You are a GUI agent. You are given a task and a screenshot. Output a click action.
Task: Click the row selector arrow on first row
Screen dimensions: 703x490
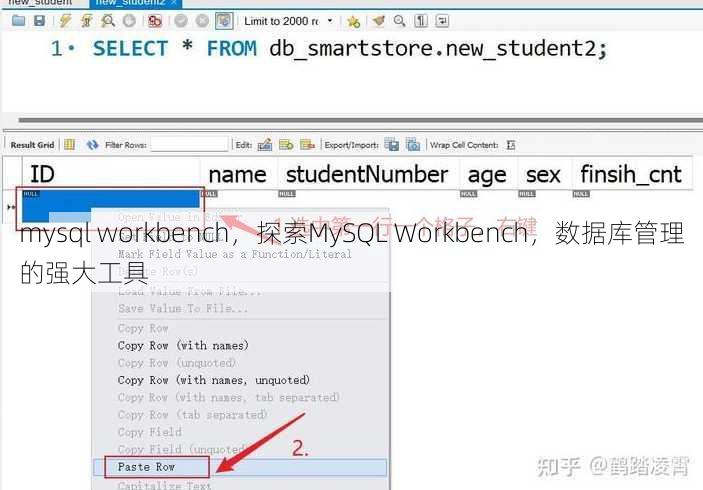[x=11, y=207]
